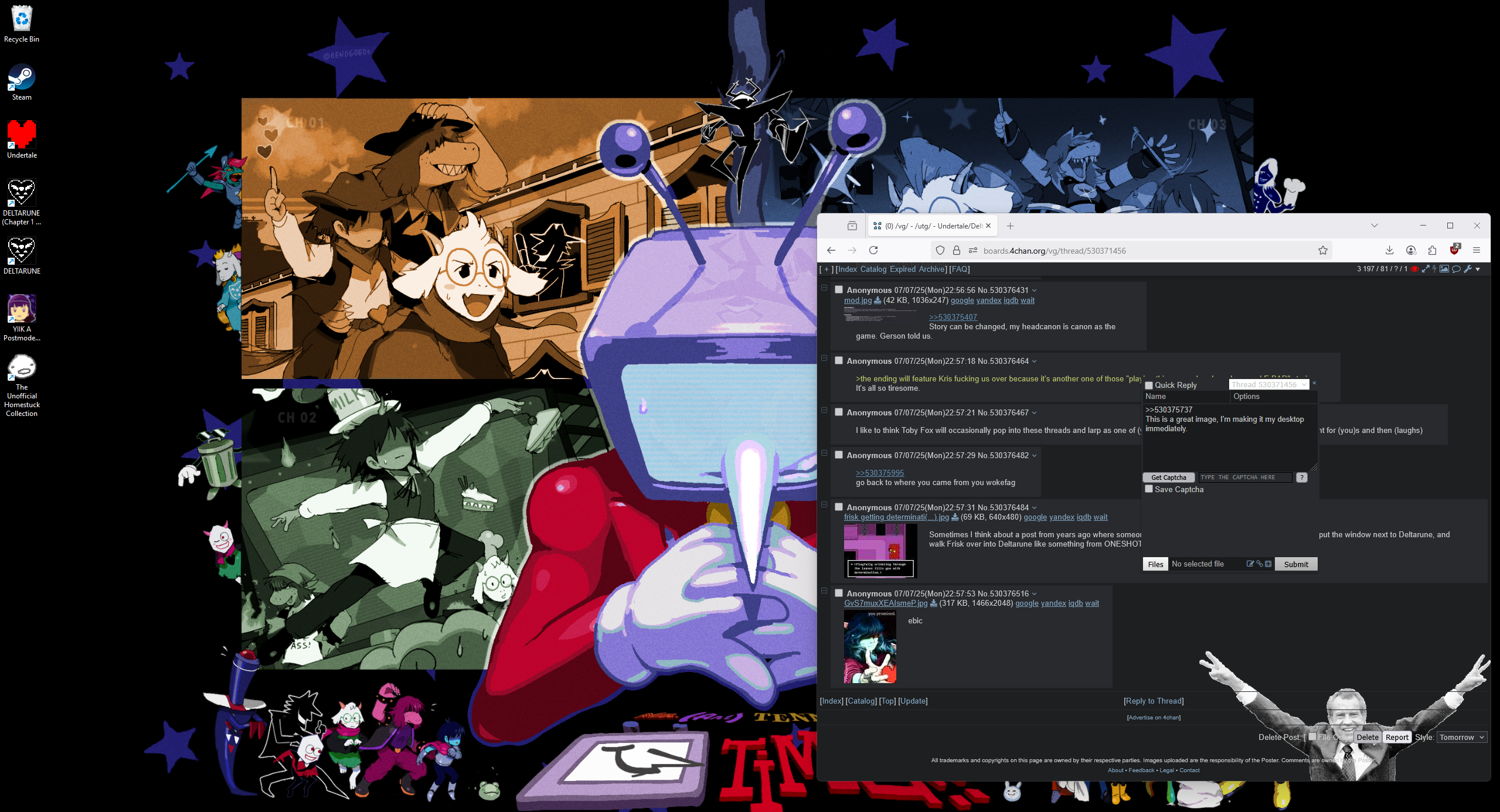1500x812 pixels.
Task: Tick the checkbox for post No.530376464
Action: click(839, 360)
